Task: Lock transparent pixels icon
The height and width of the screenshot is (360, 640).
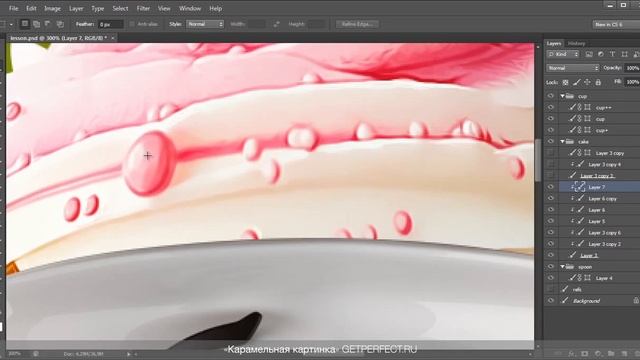Action: 565,82
